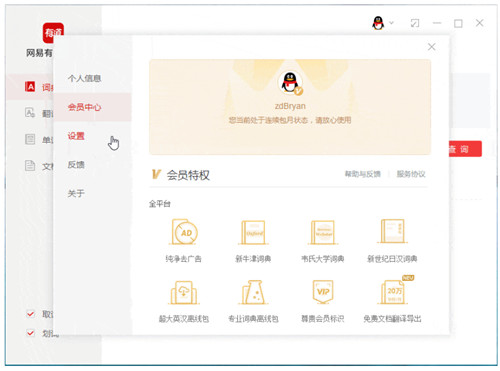Click the gold V icon beside 会员特权
This screenshot has width=500, height=371.
coord(156,174)
